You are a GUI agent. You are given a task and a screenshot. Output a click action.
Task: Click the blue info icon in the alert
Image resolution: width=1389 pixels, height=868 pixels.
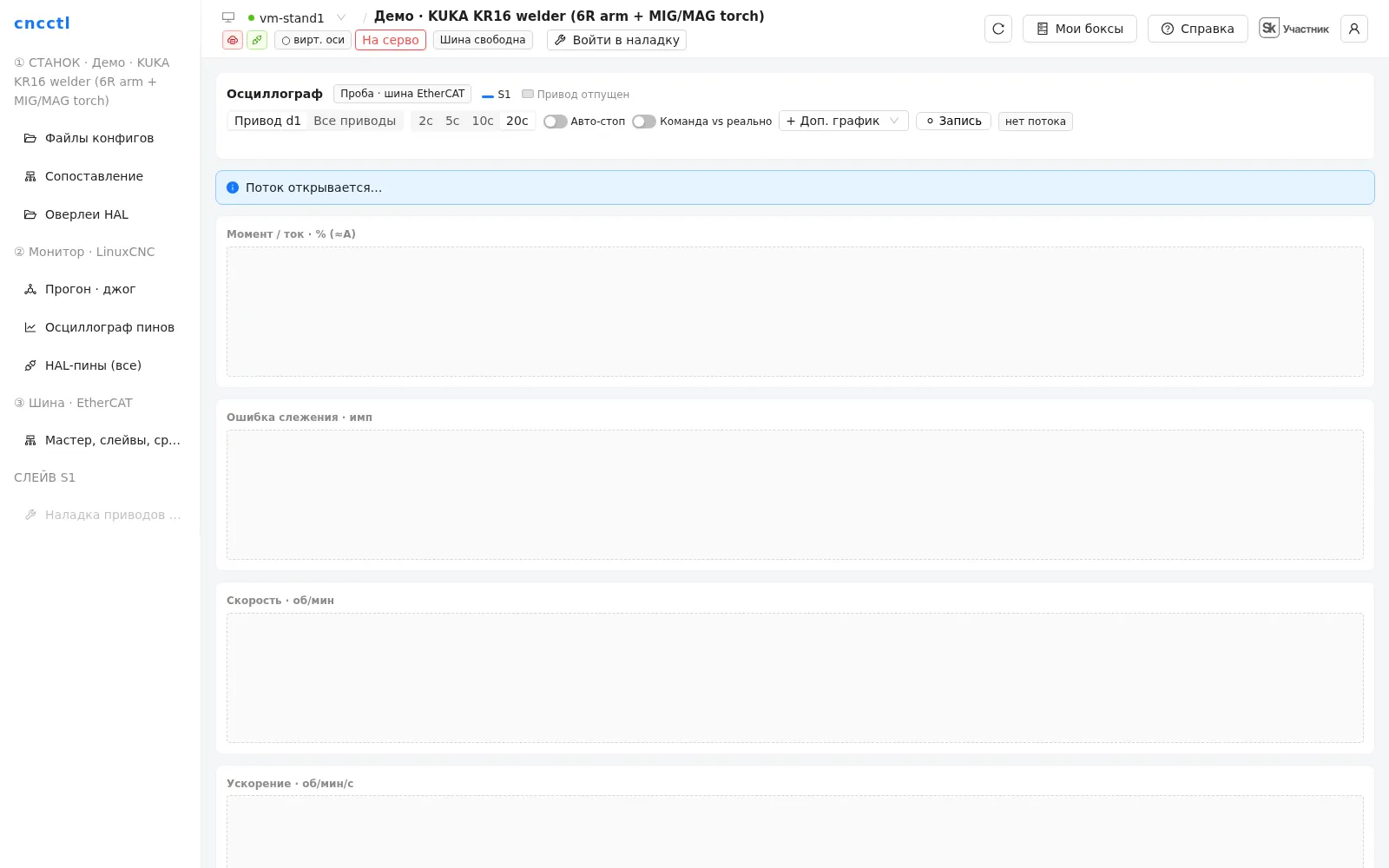233,187
